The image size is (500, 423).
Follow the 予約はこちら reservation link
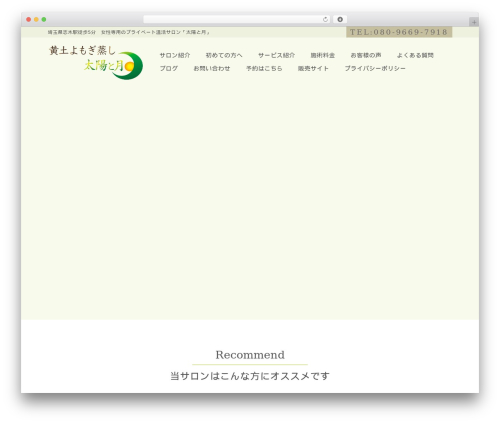point(264,68)
